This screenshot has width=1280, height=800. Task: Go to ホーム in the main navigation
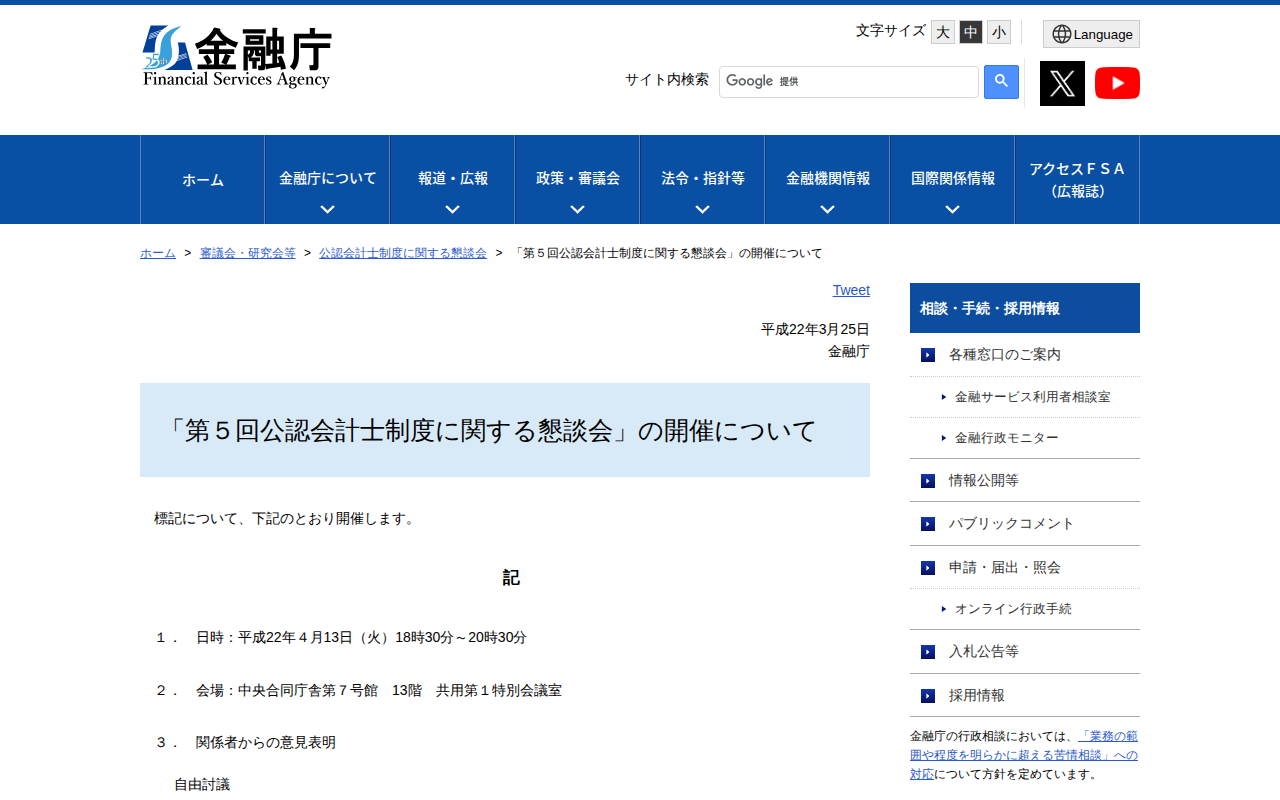tap(203, 180)
